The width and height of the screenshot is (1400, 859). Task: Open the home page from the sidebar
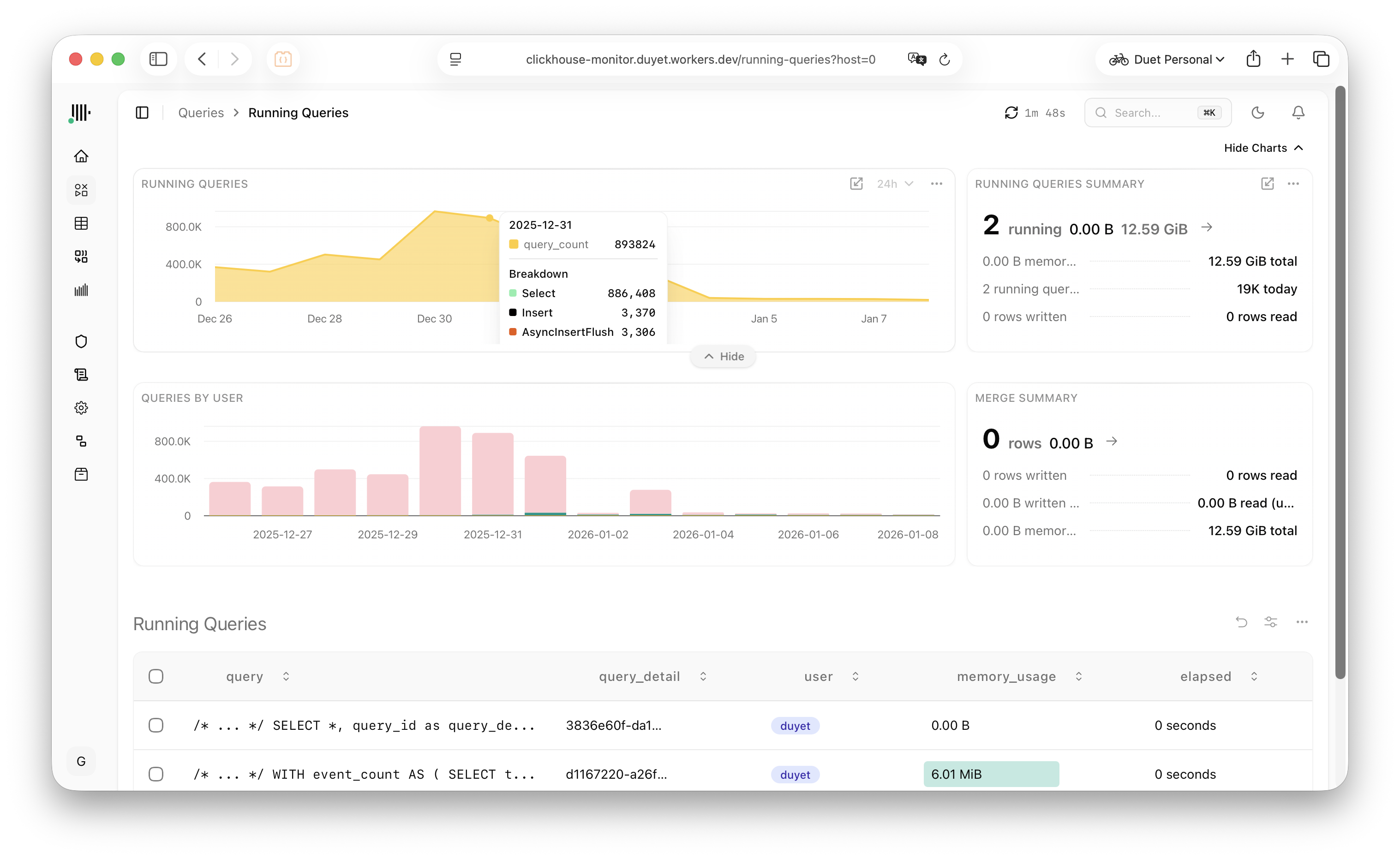[81, 156]
